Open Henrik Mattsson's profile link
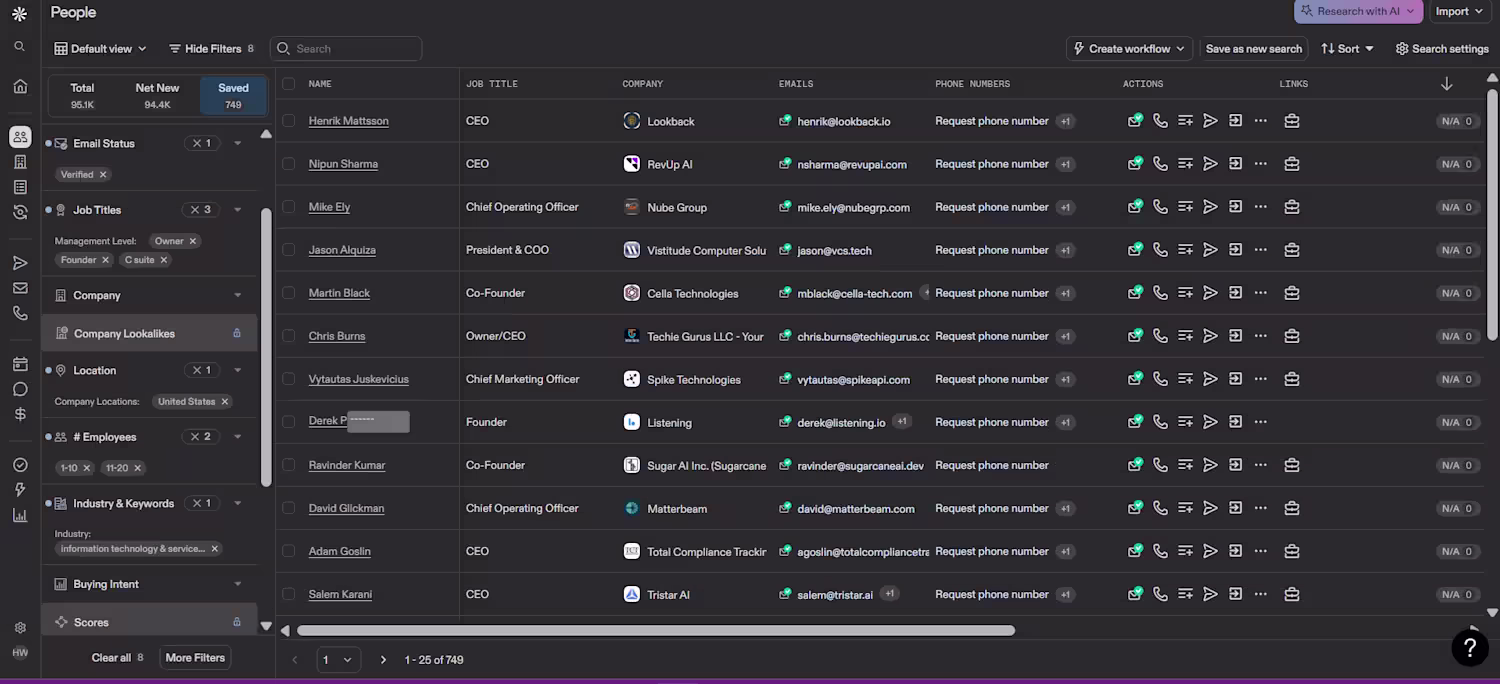Image resolution: width=1500 pixels, height=684 pixels. (x=348, y=121)
